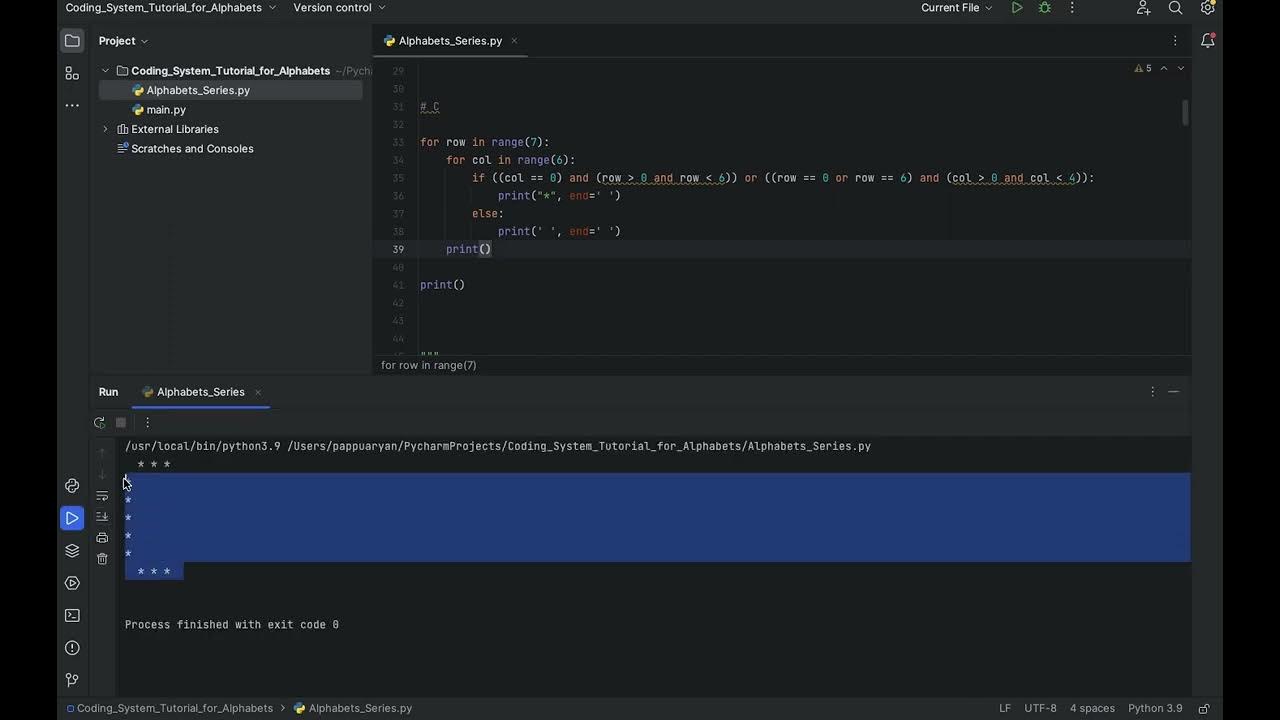
Task: Click Python 3.9 interpreter in status bar
Action: pos(1155,708)
